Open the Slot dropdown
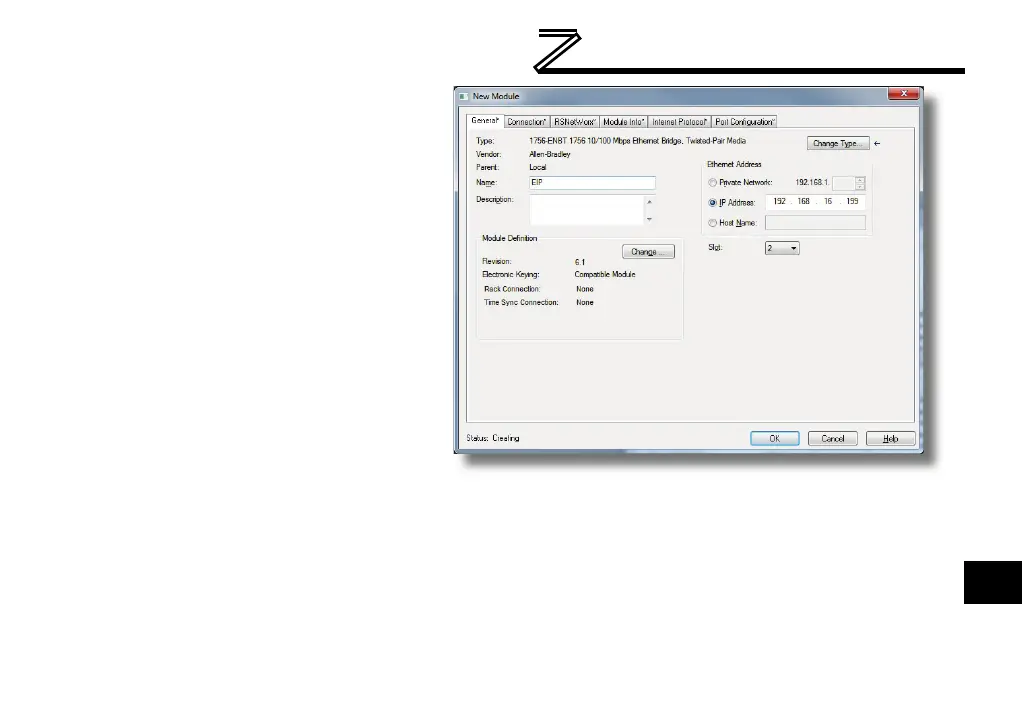 781,248
